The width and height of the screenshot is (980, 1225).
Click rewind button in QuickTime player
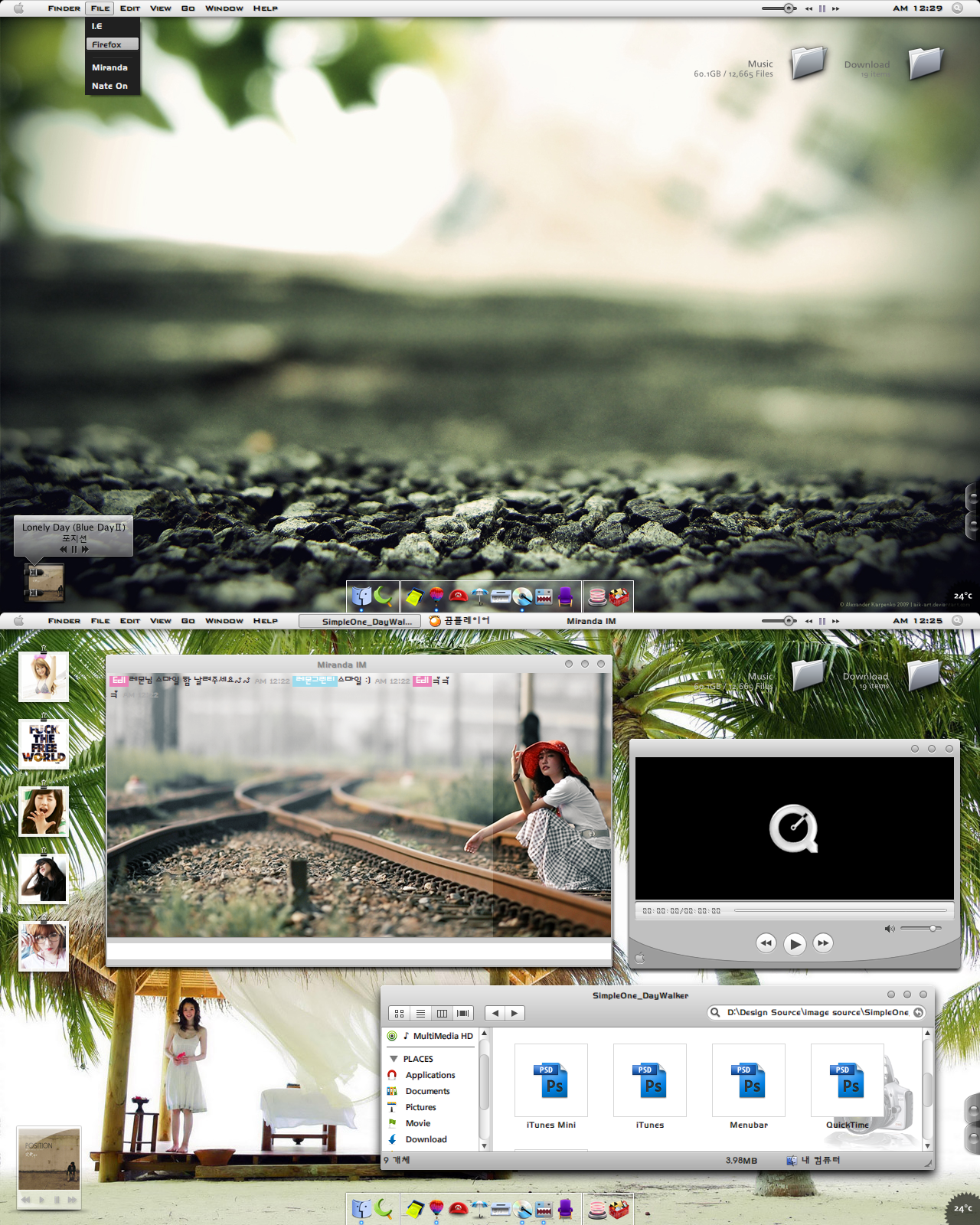[x=766, y=943]
